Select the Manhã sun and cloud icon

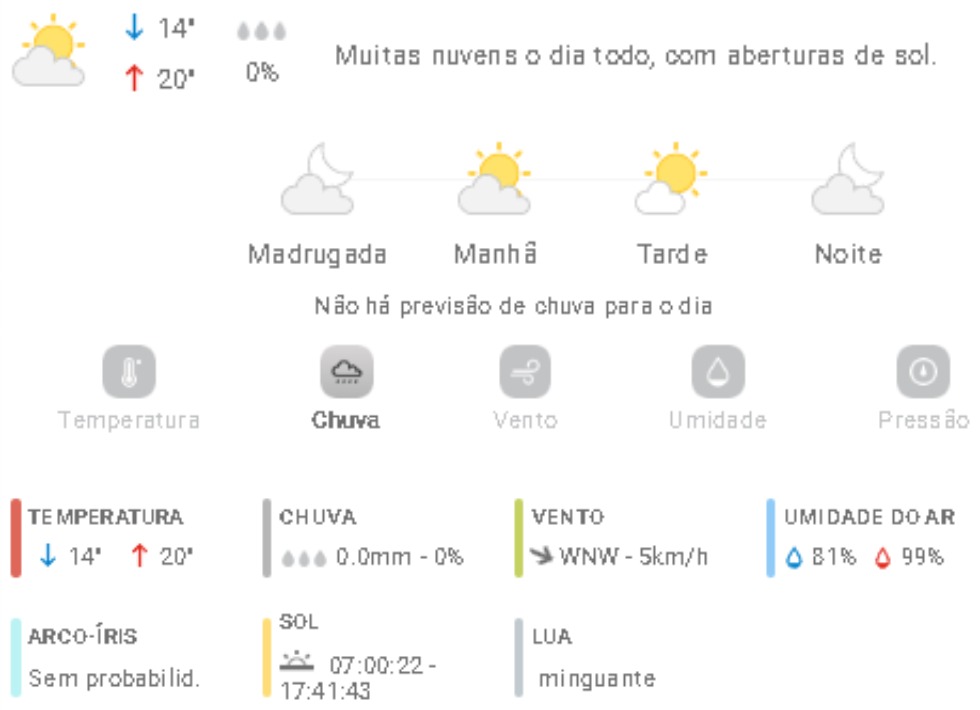tap(495, 180)
